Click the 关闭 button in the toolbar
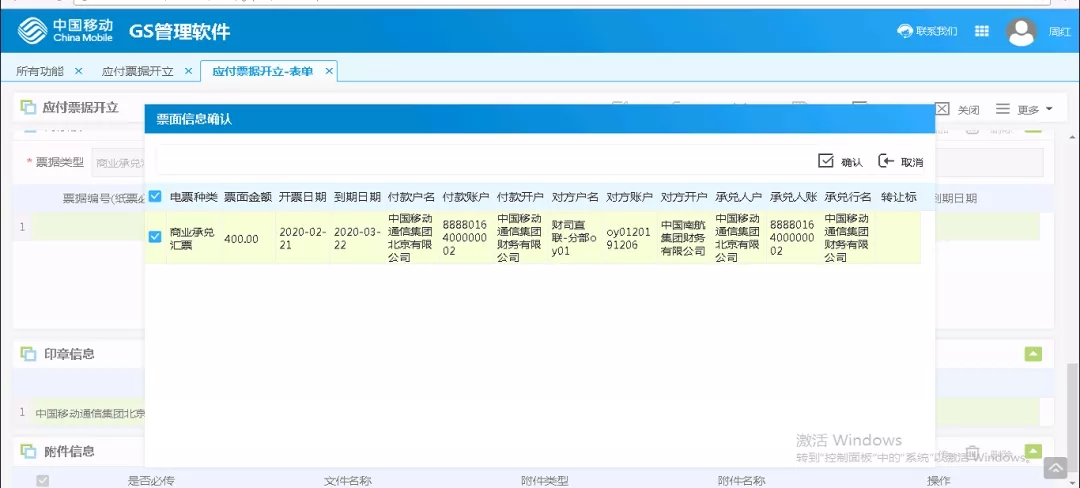Screen dimensions: 1080x488 [957, 109]
